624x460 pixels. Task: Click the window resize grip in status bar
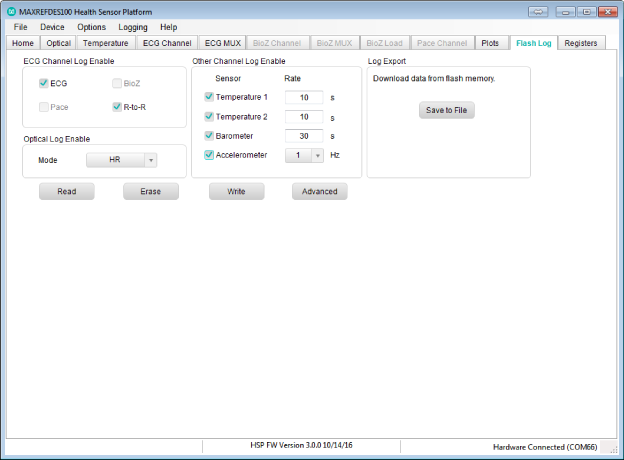coord(613,449)
